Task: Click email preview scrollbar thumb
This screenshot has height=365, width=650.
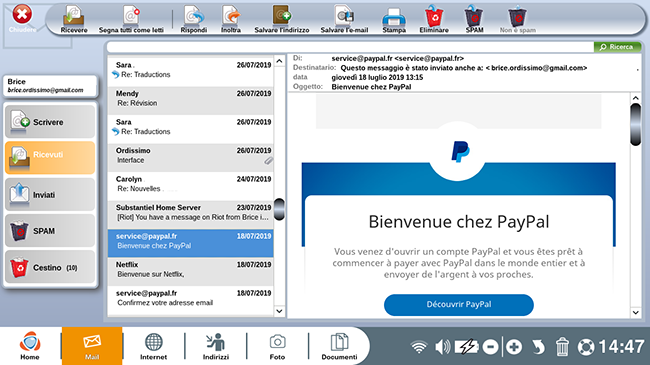Action: pos(635,124)
